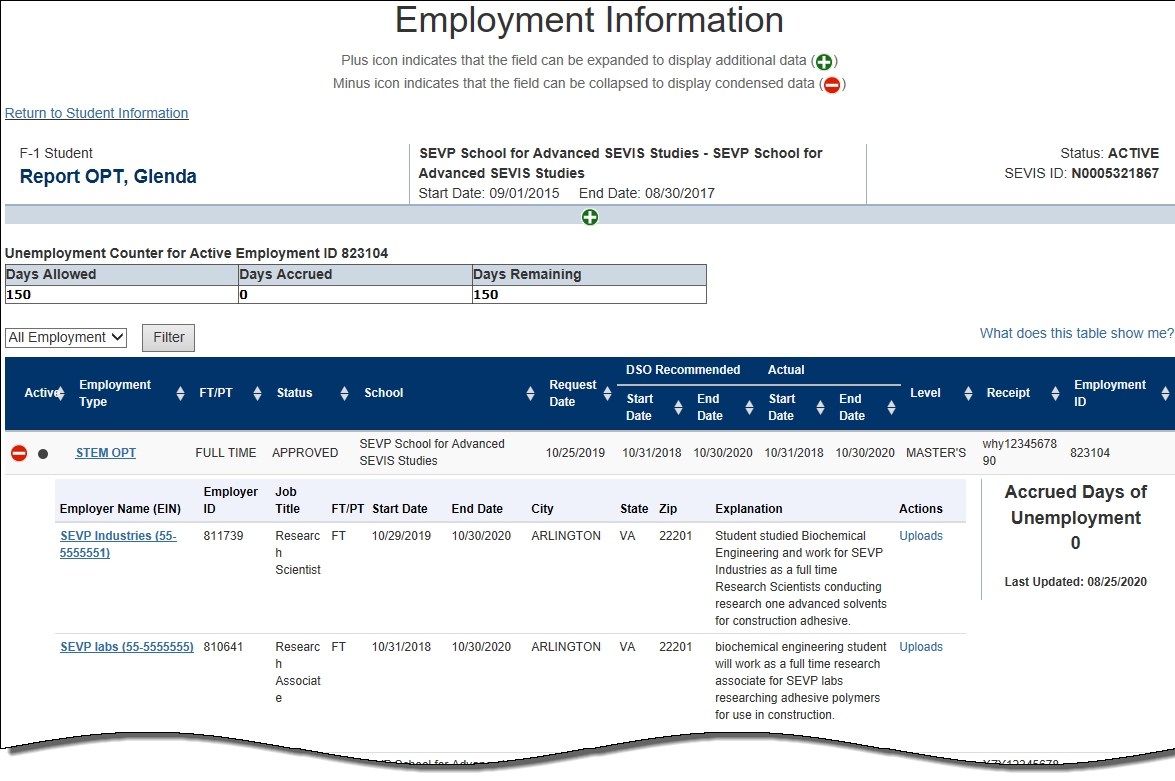The image size is (1175, 781).
Task: Click the Last Updated: 08/25/2020 text
Action: [1075, 582]
